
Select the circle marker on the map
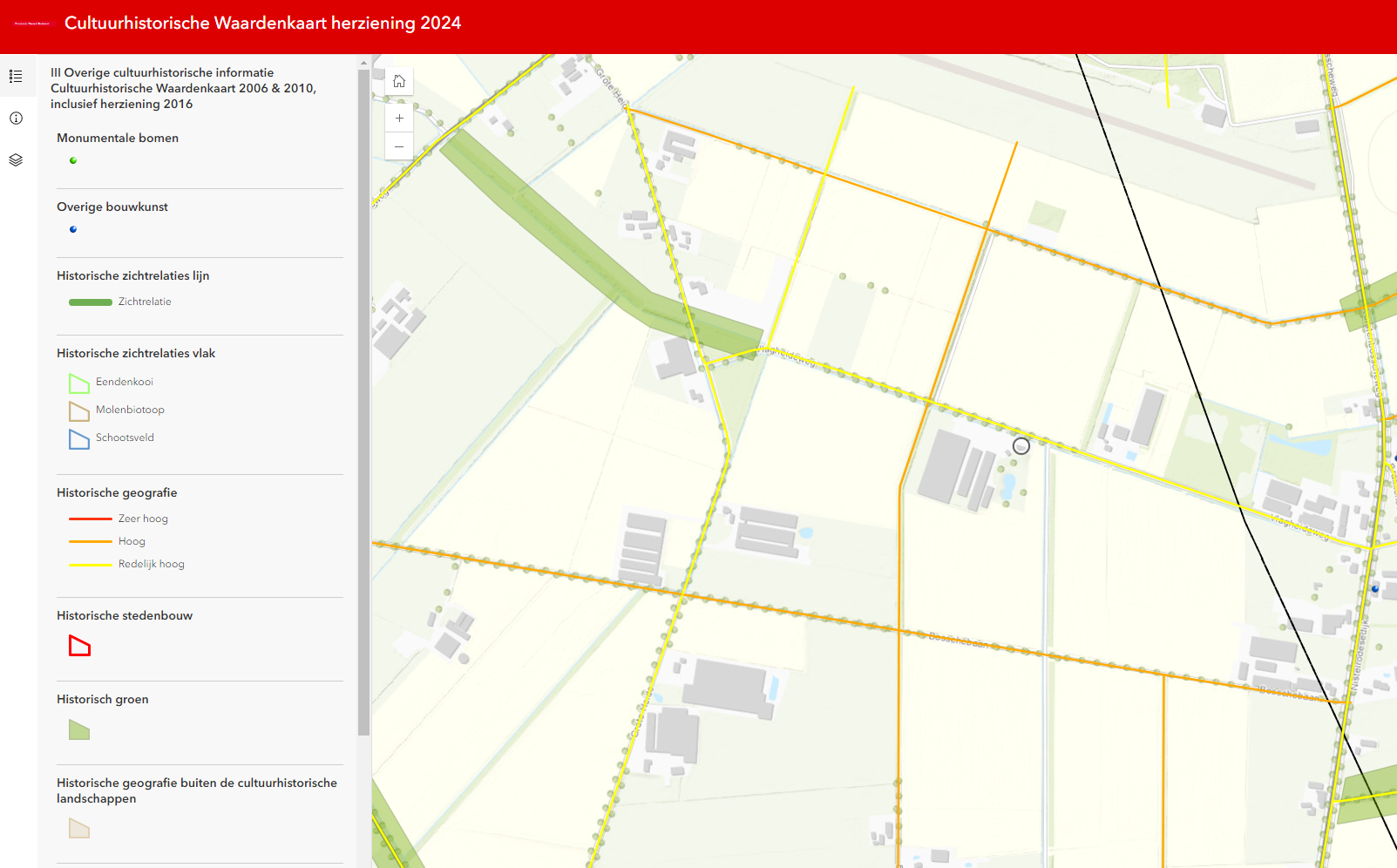tap(1021, 446)
